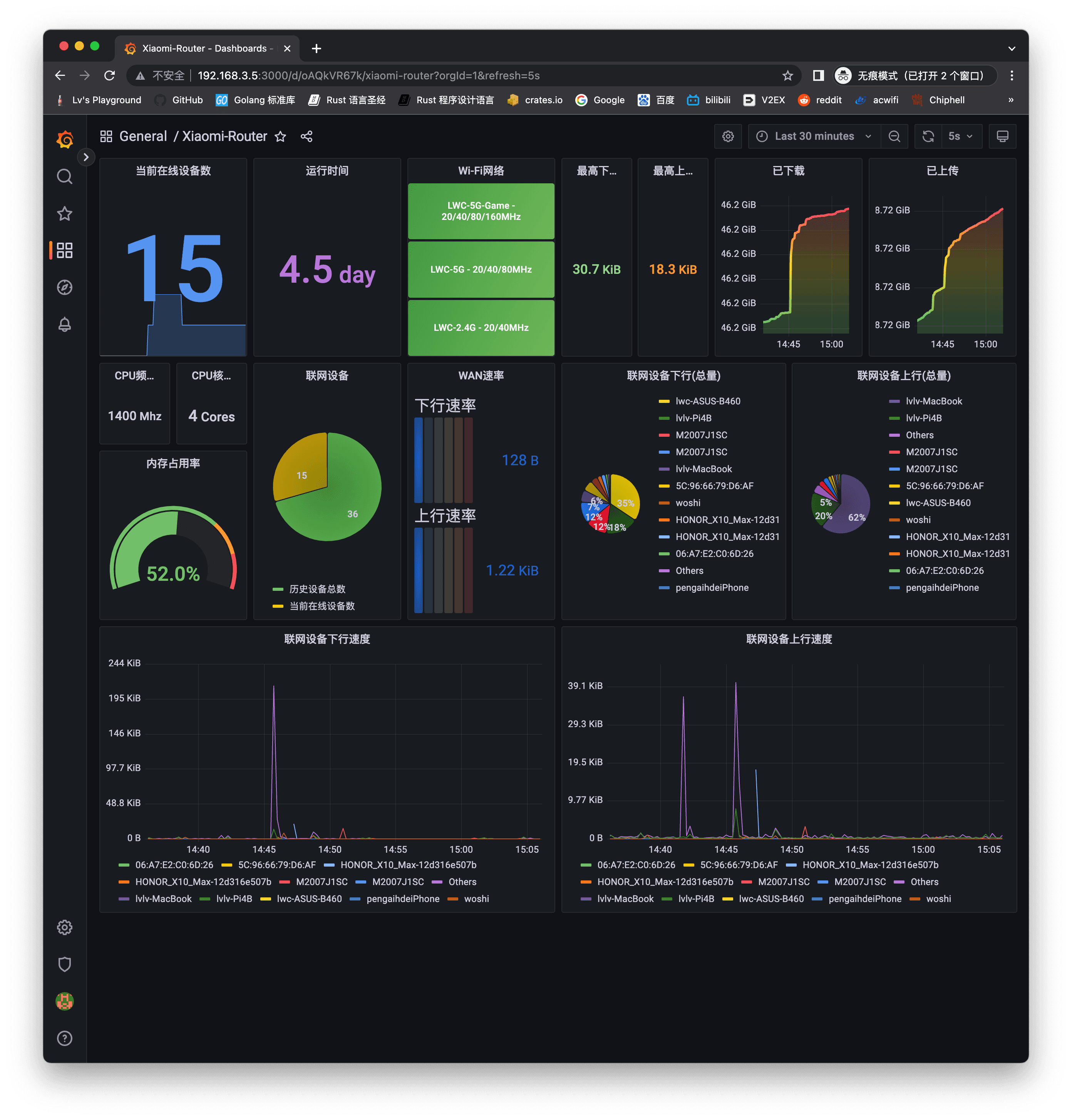The width and height of the screenshot is (1072, 1120).
Task: Open the Server Admin shield icon
Action: coord(65,964)
